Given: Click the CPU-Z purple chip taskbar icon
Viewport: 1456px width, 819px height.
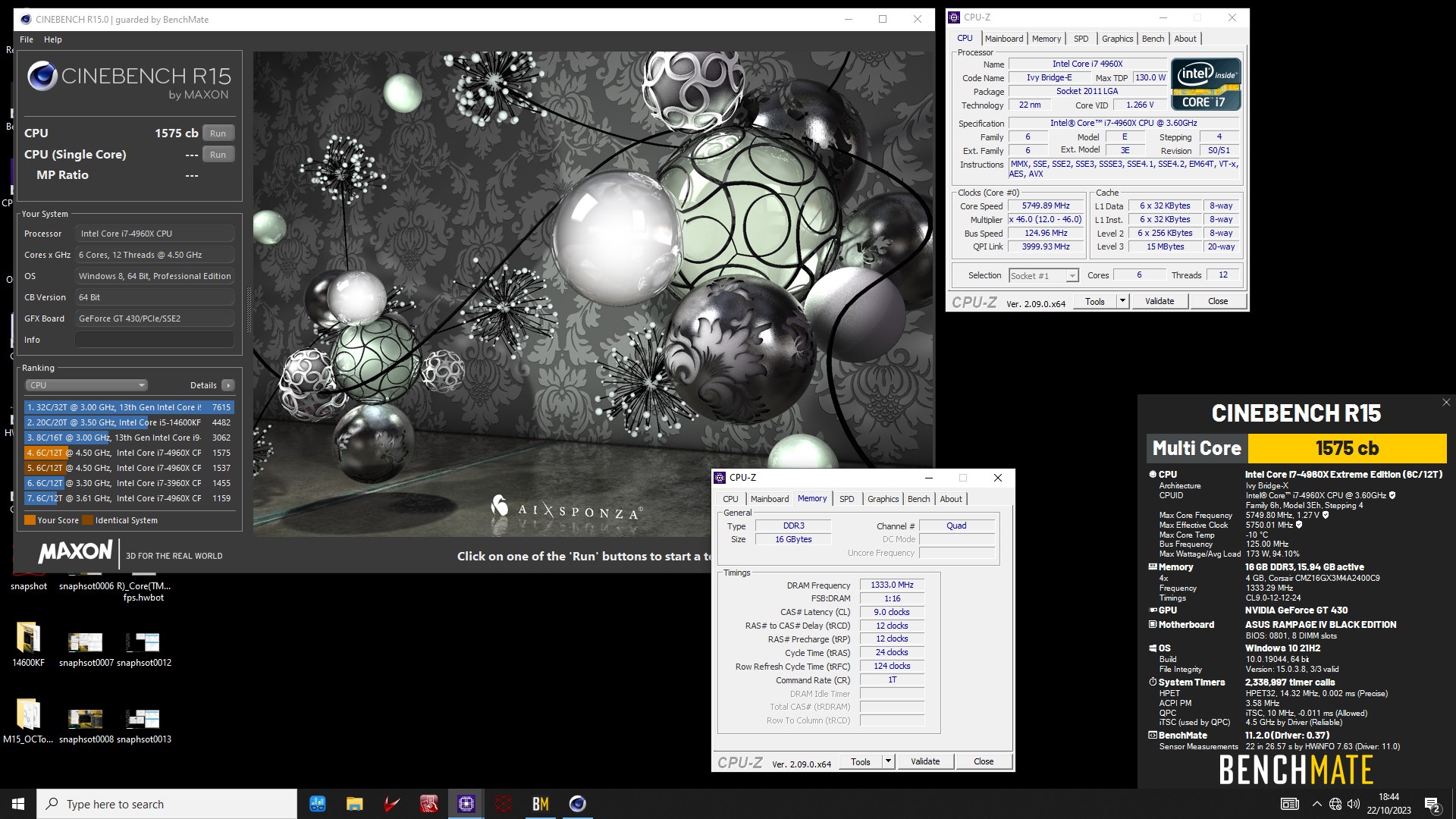Looking at the screenshot, I should click(x=466, y=804).
